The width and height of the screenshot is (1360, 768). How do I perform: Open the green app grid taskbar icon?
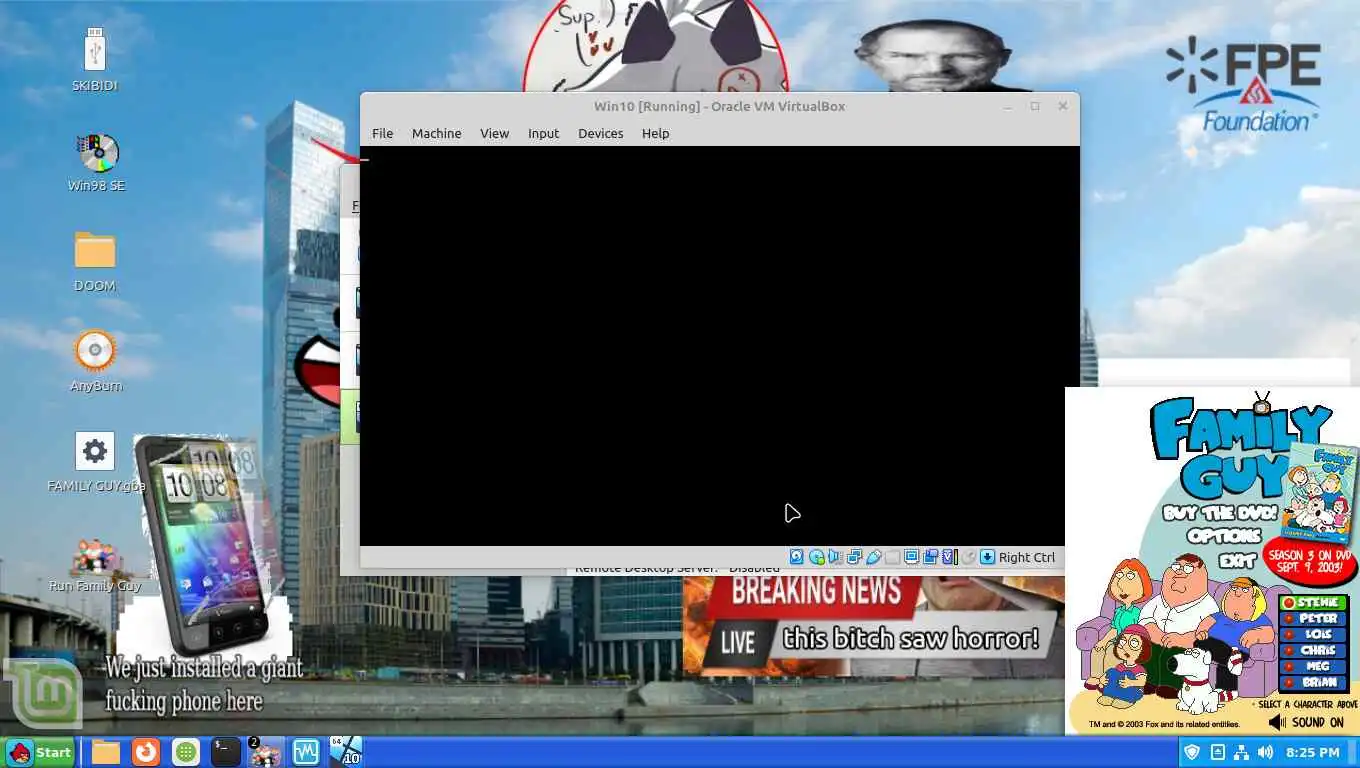point(185,752)
